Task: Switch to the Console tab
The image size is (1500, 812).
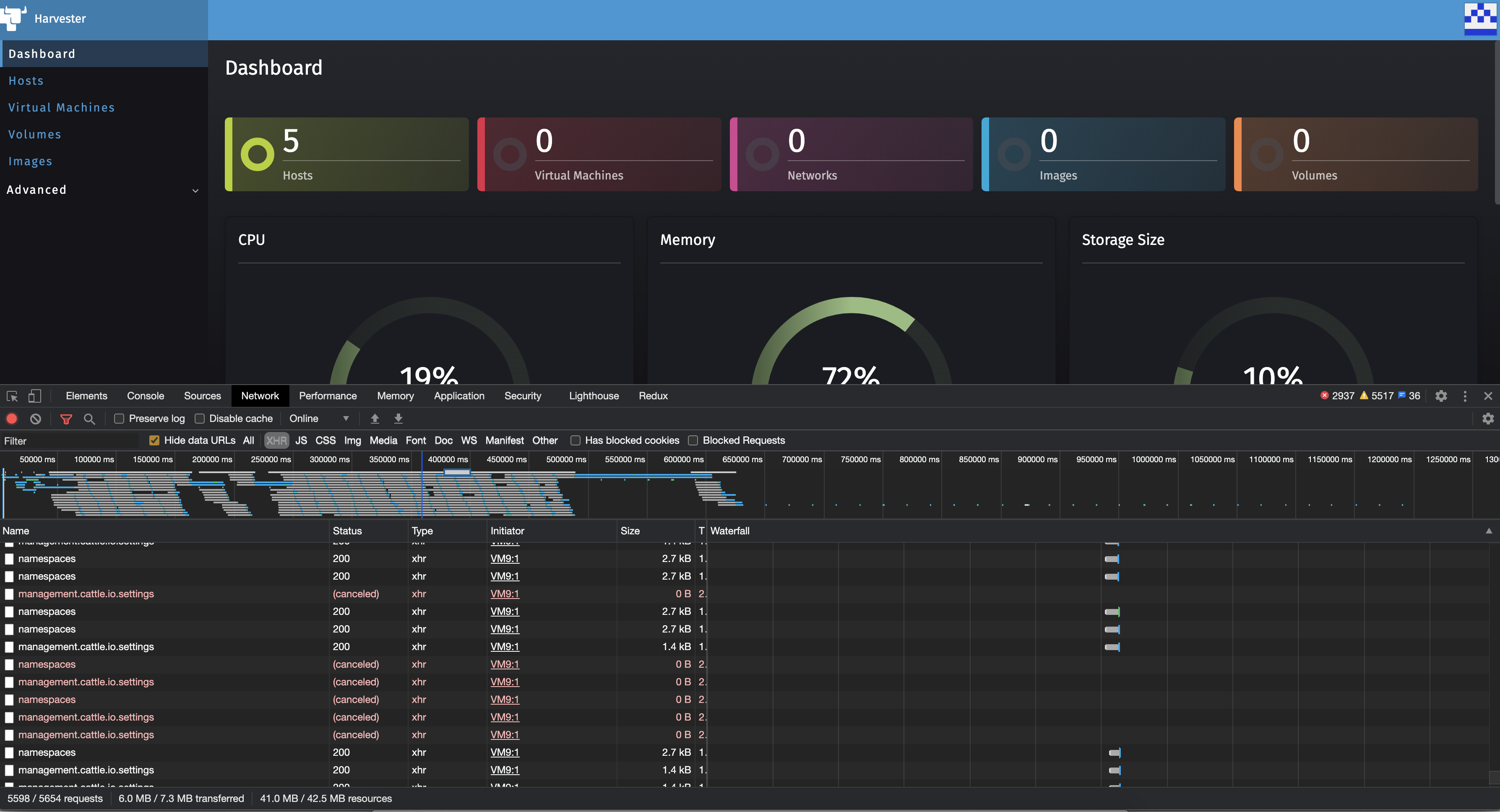Action: [x=146, y=396]
